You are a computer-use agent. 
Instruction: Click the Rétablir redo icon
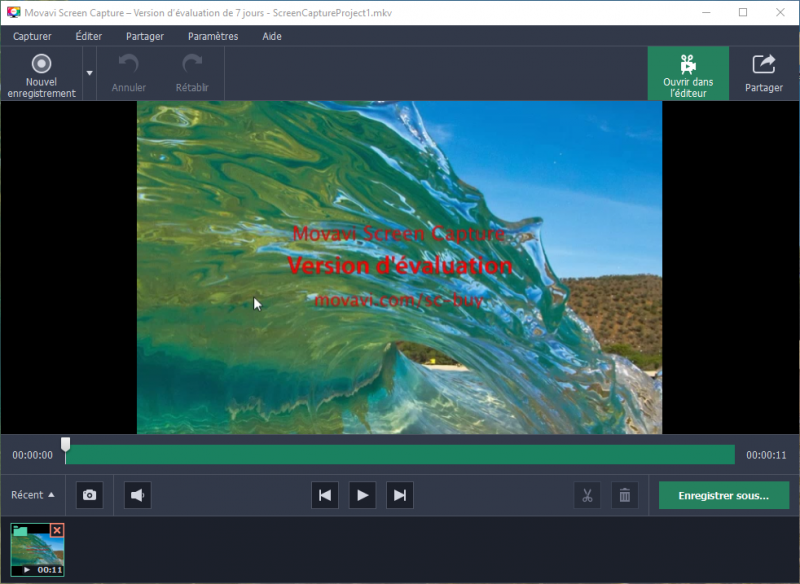[192, 64]
